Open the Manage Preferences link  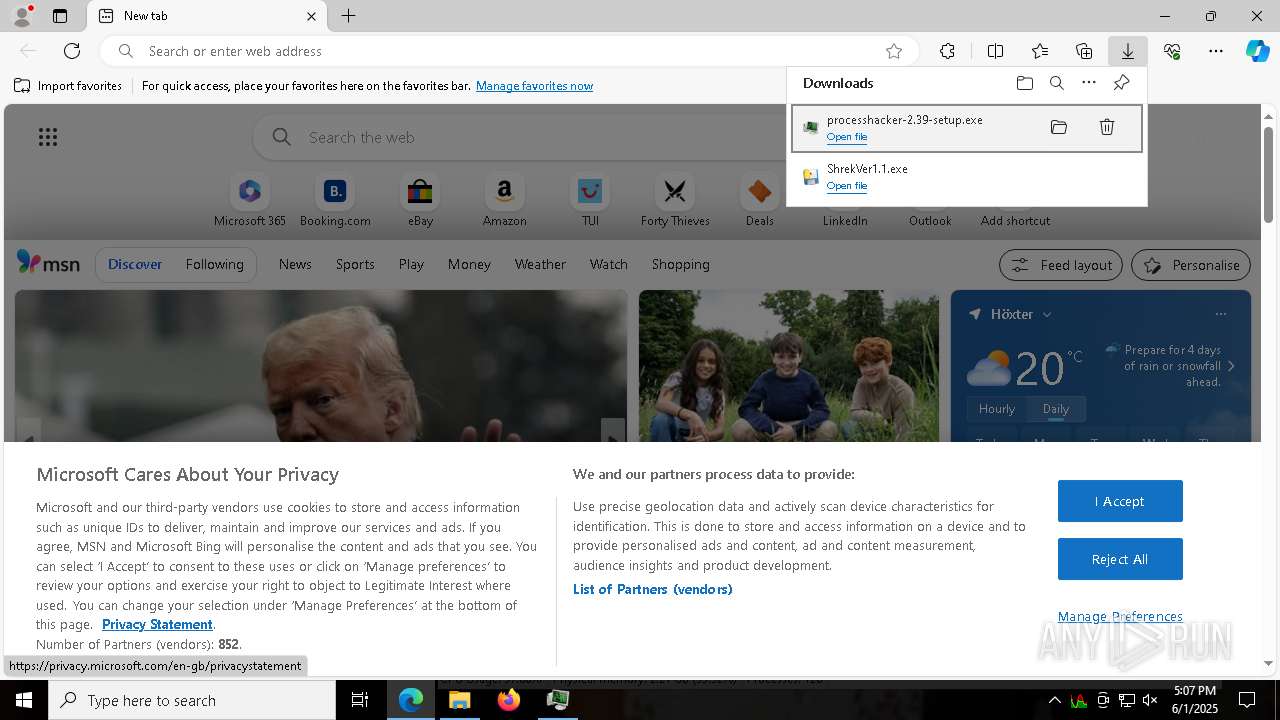[1120, 616]
